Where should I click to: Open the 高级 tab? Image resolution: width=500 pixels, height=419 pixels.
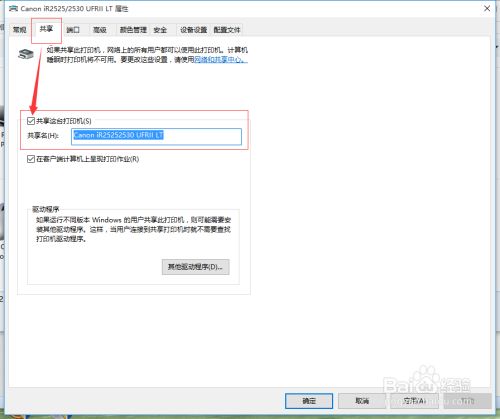tap(100, 30)
